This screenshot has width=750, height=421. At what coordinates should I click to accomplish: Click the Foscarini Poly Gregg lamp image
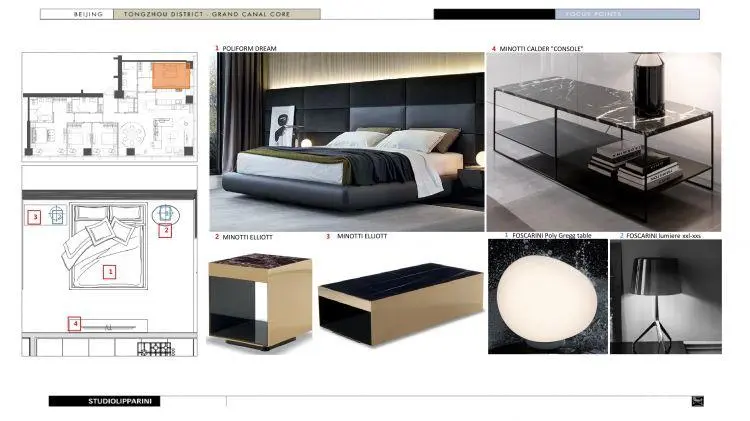(x=545, y=297)
